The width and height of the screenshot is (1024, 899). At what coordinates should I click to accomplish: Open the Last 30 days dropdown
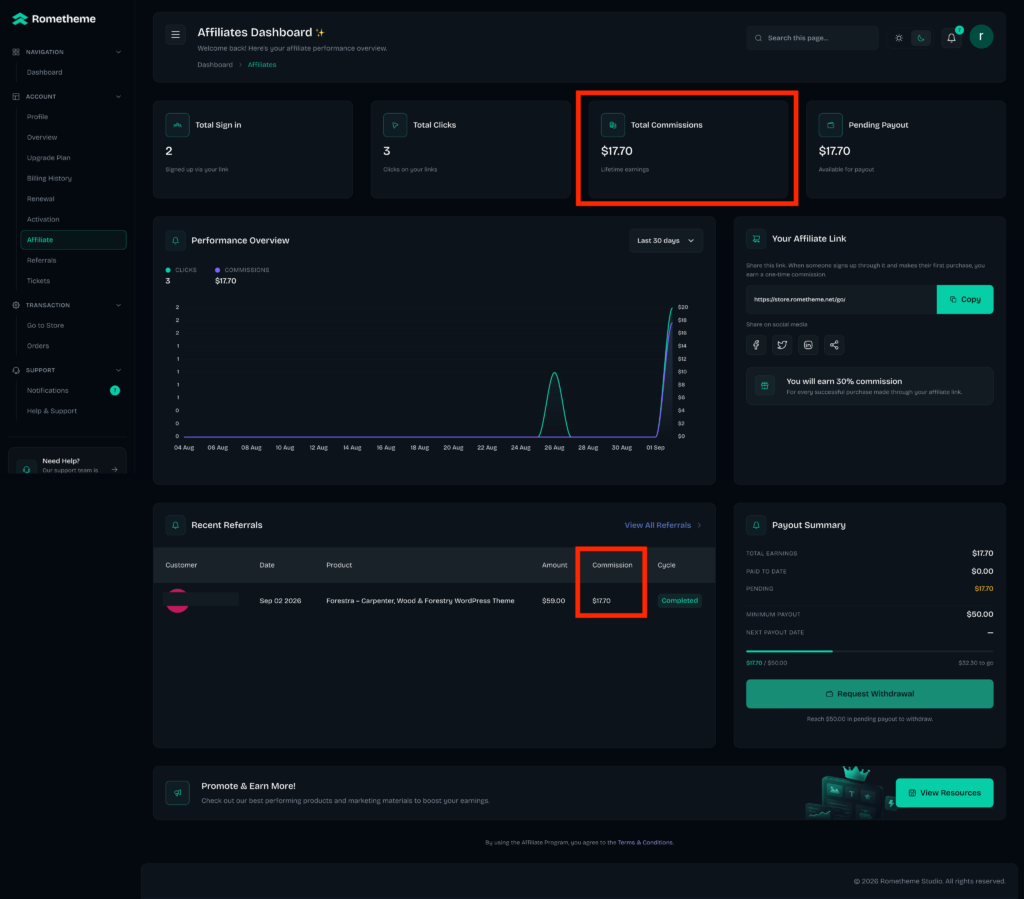click(x=665, y=240)
